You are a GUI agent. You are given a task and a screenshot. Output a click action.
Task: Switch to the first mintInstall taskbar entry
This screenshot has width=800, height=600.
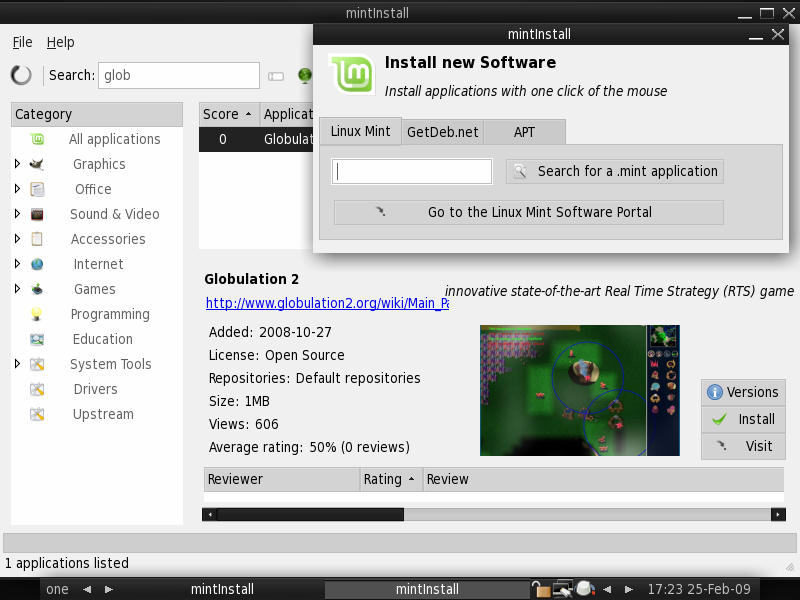point(222,589)
